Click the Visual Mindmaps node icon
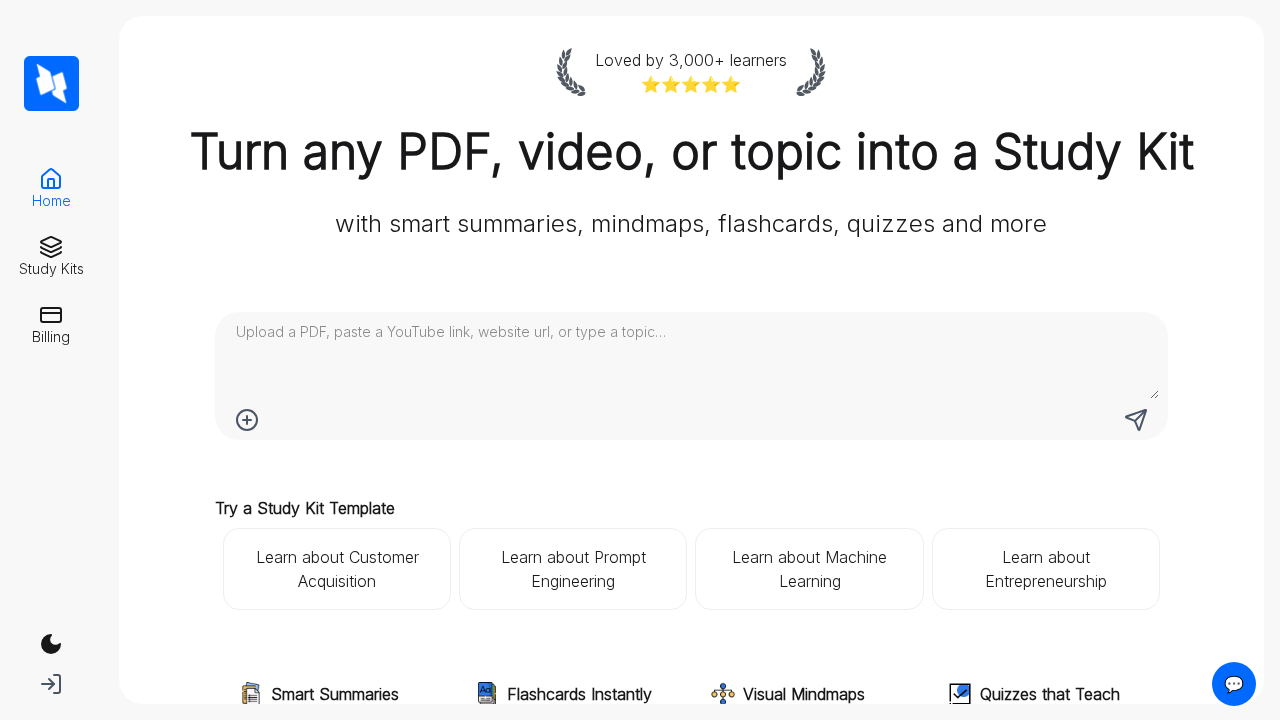 [722, 693]
